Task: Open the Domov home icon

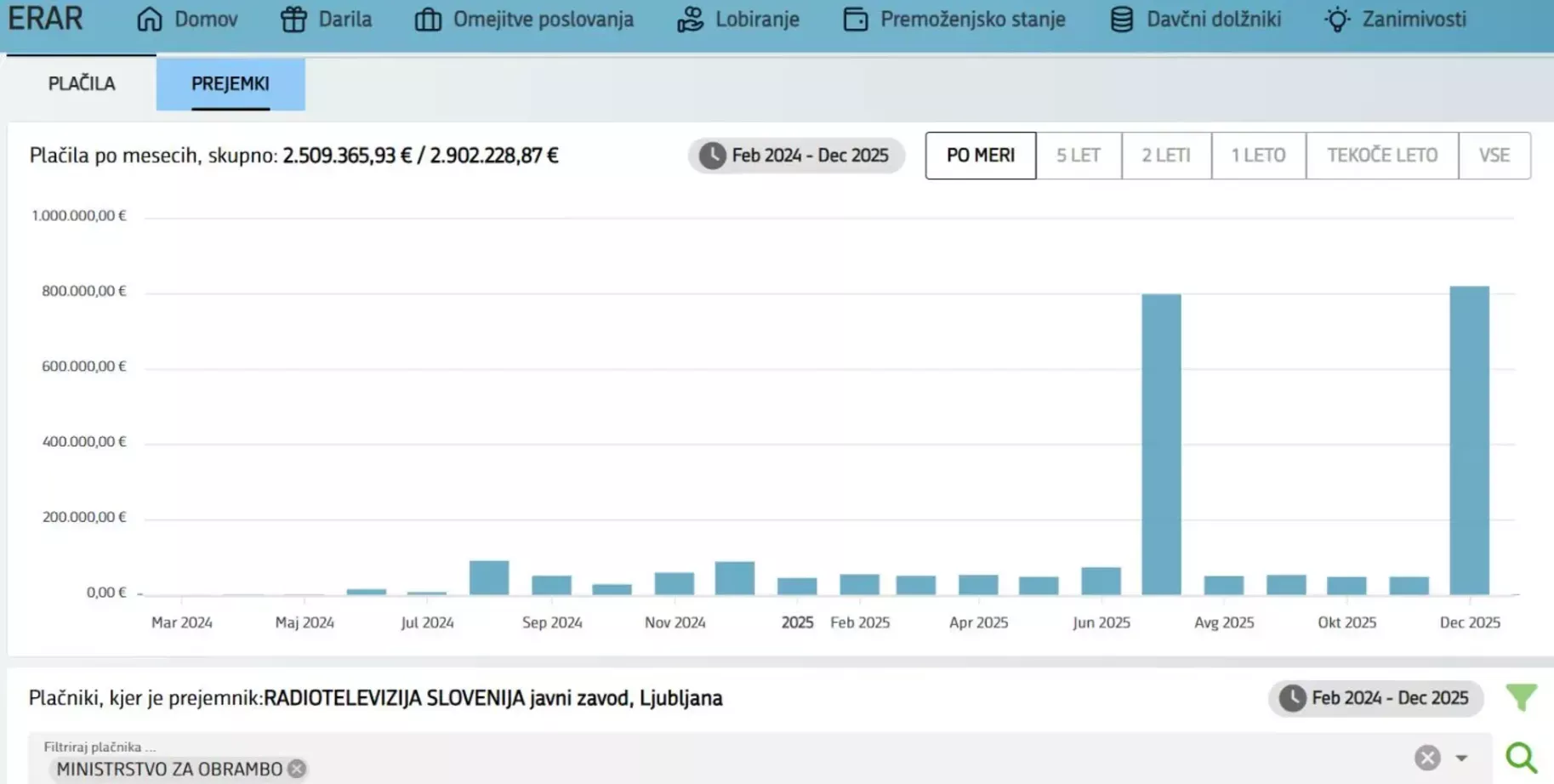Action: [150, 20]
